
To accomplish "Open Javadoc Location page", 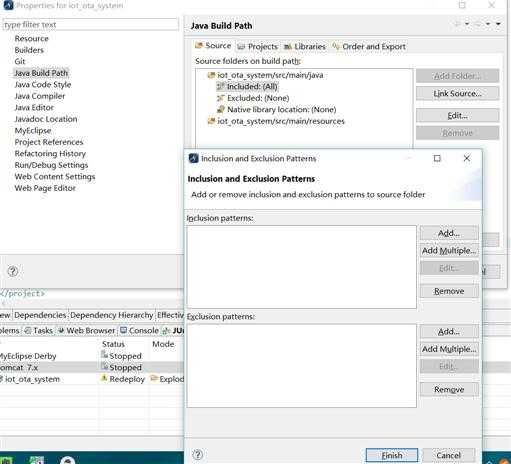I will click(x=46, y=119).
